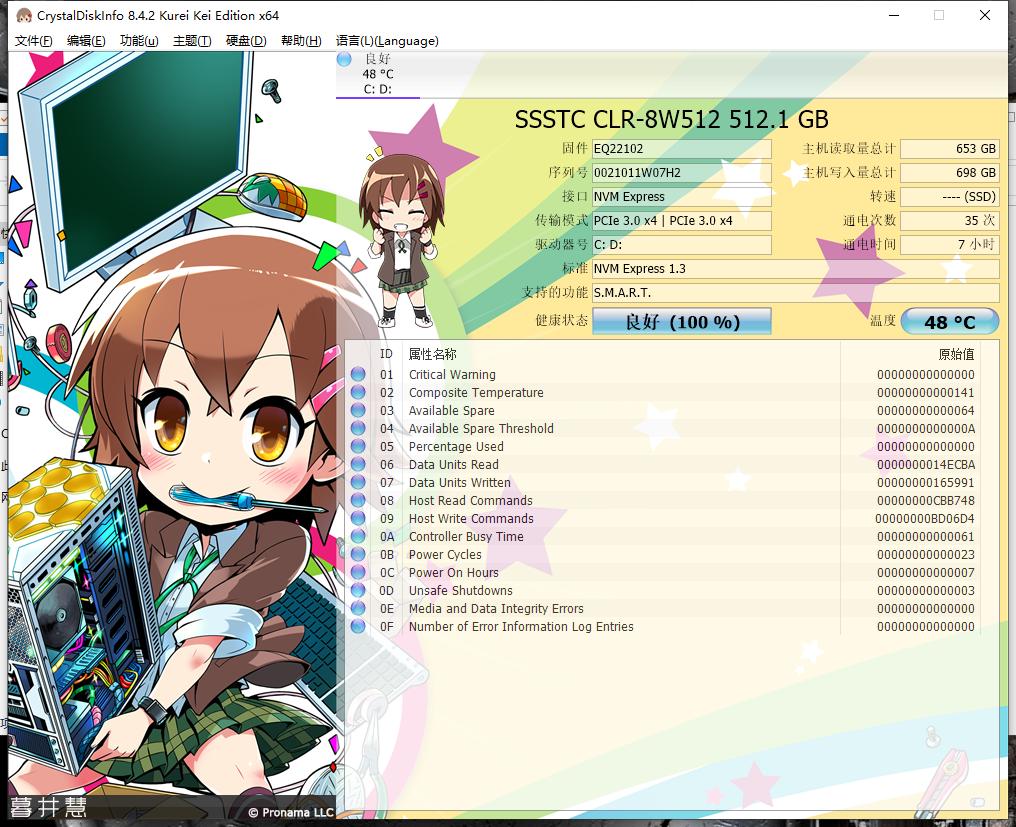Screen dimensions: 1016x827
Task: Select the C: D: disk tab
Action: (377, 89)
